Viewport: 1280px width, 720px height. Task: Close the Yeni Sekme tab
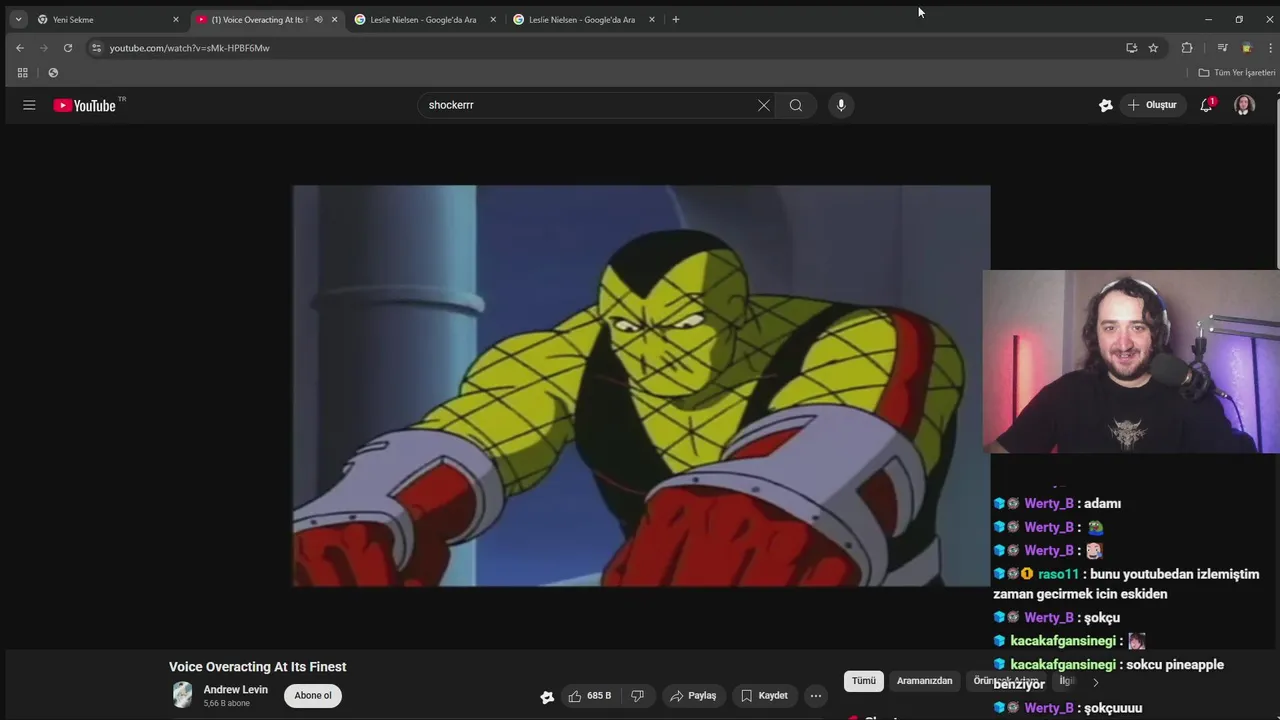click(176, 19)
